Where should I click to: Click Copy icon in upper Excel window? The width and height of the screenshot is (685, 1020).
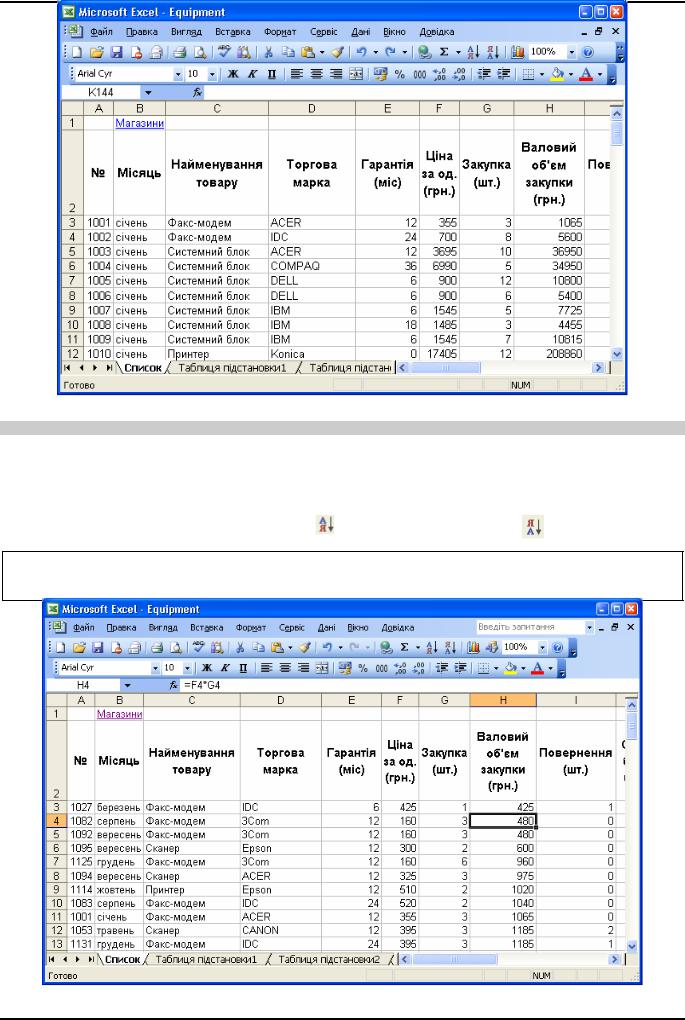tap(288, 51)
